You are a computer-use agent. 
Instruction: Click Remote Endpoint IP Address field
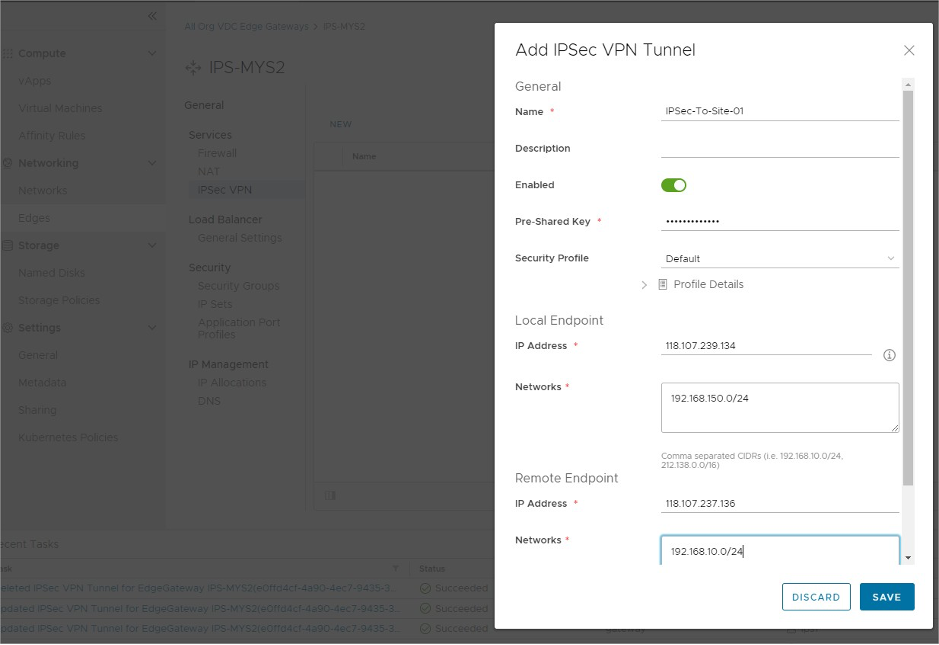coord(780,504)
